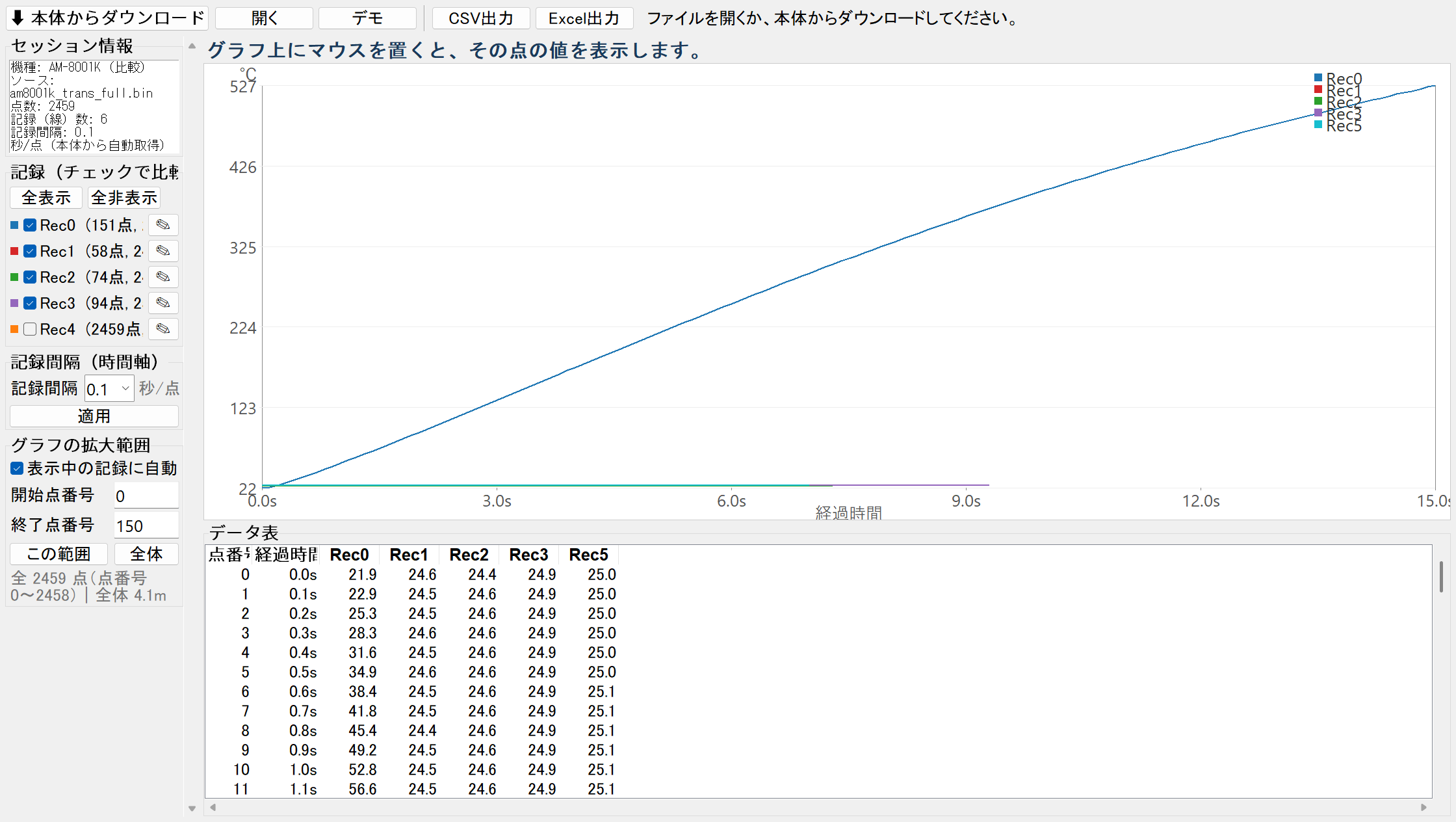Viewport: 1456px width, 822px height.
Task: Click the pencil edit icon for Rec1
Action: [163, 251]
